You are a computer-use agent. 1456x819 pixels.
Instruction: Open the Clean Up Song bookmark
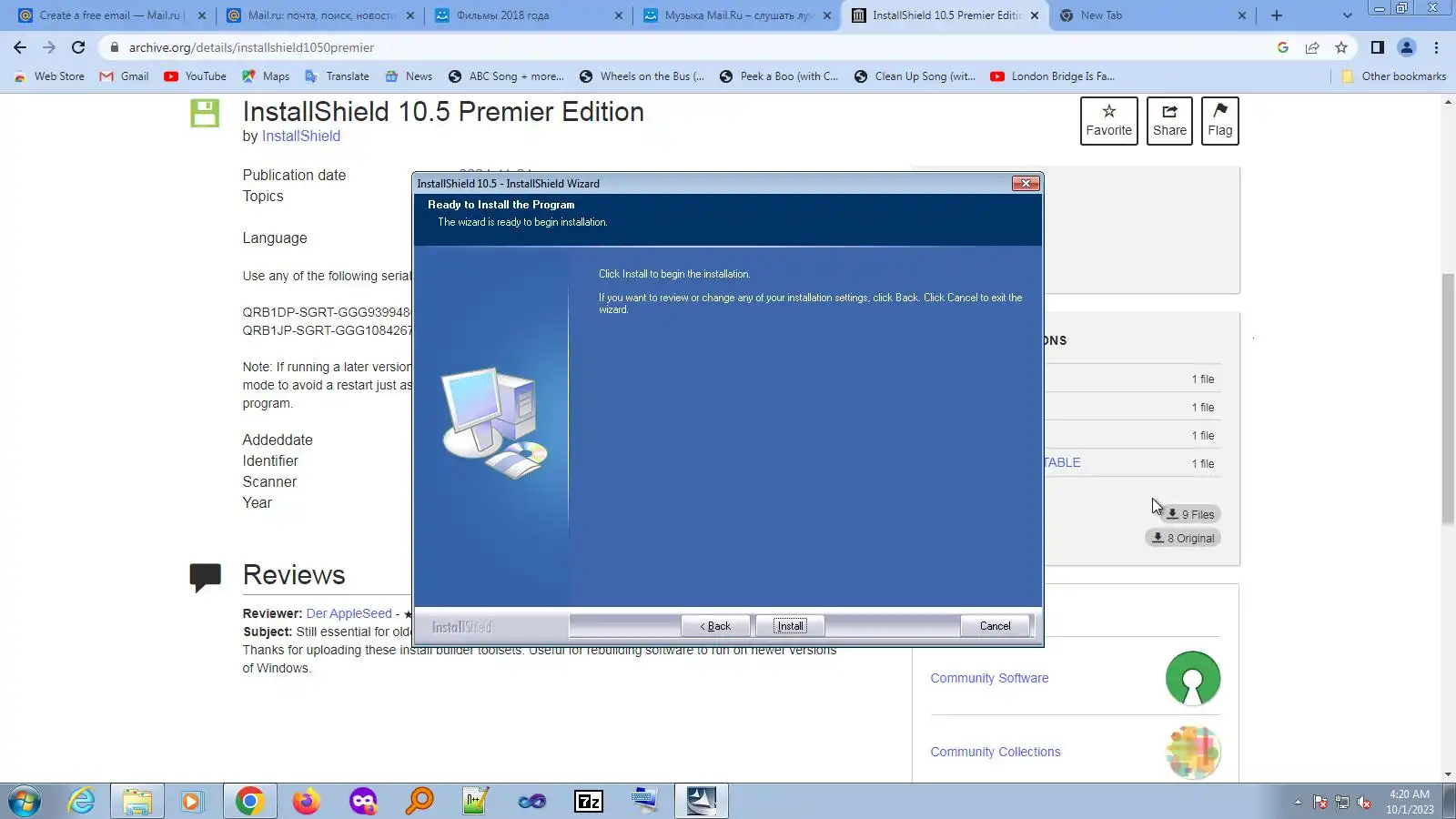(x=915, y=76)
